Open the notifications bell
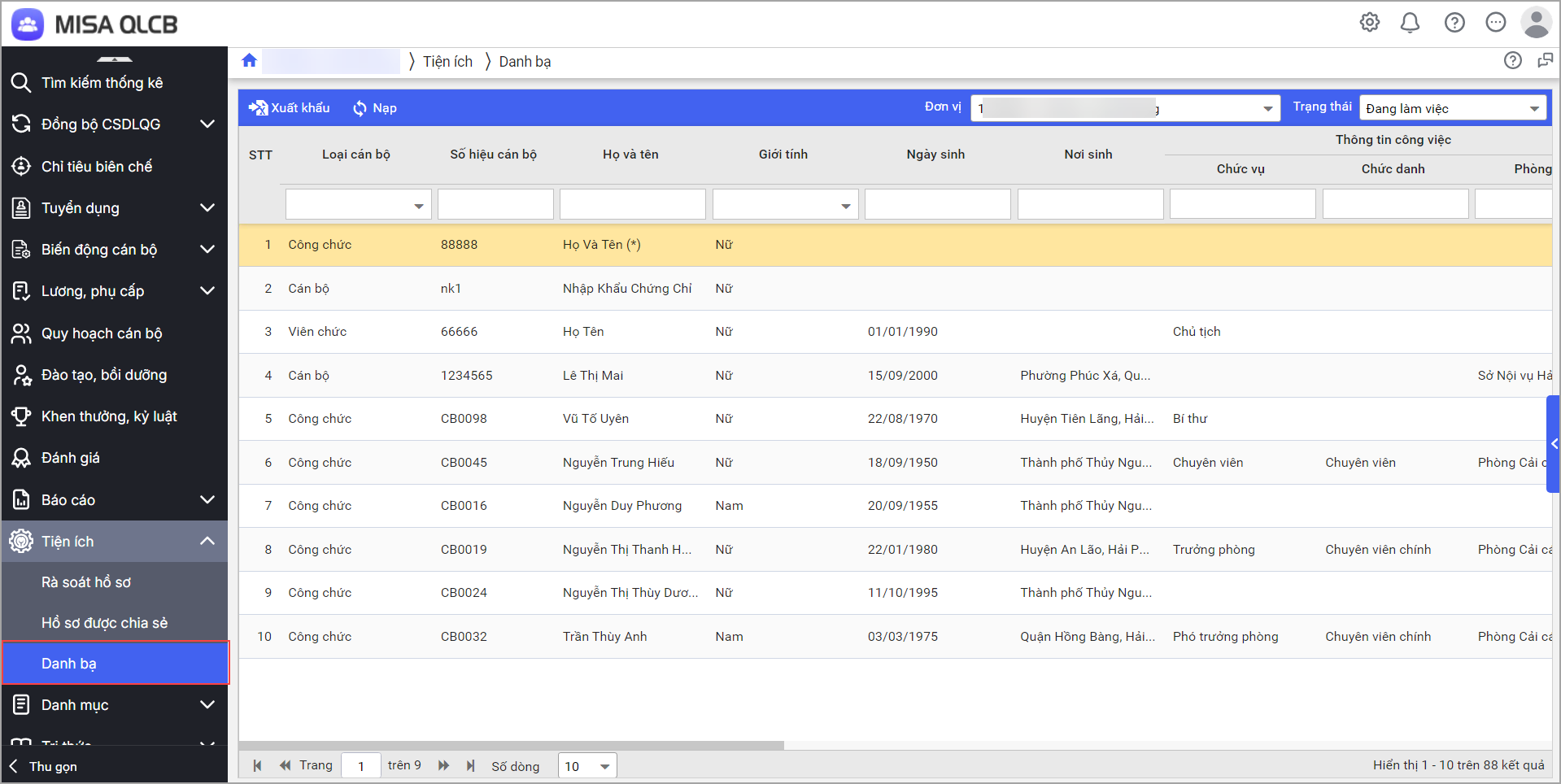 (x=1410, y=23)
